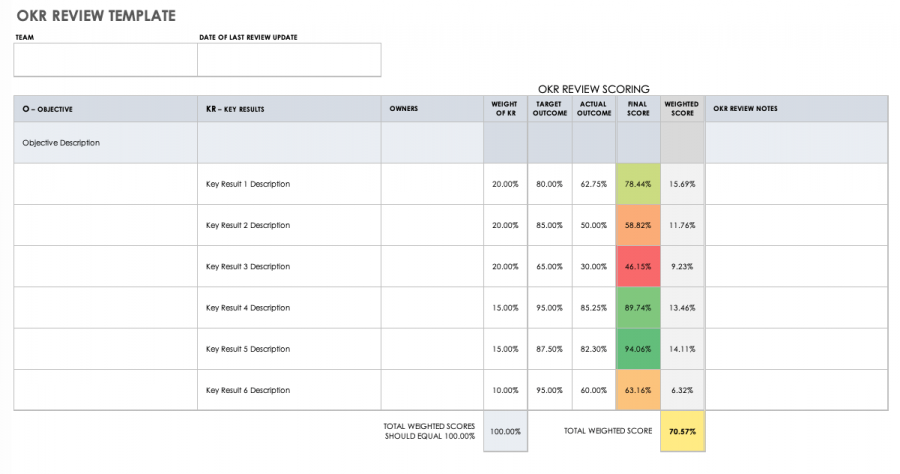The image size is (900, 474).
Task: Click the empty Team input cell
Action: click(105, 60)
